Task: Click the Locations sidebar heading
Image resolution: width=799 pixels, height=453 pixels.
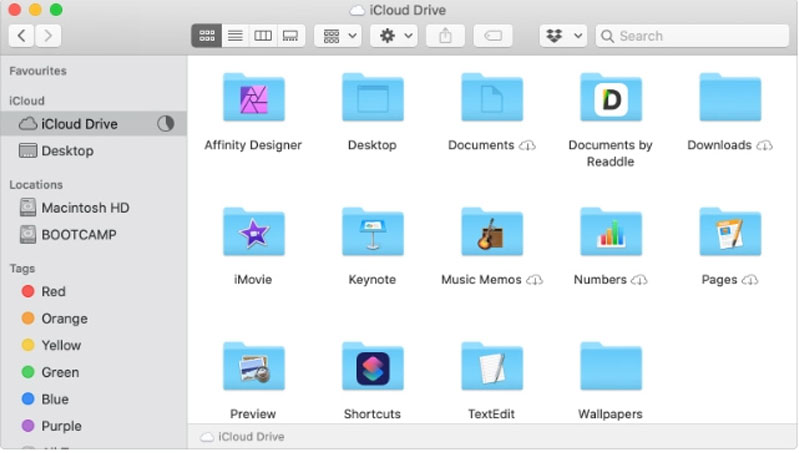Action: click(x=36, y=184)
